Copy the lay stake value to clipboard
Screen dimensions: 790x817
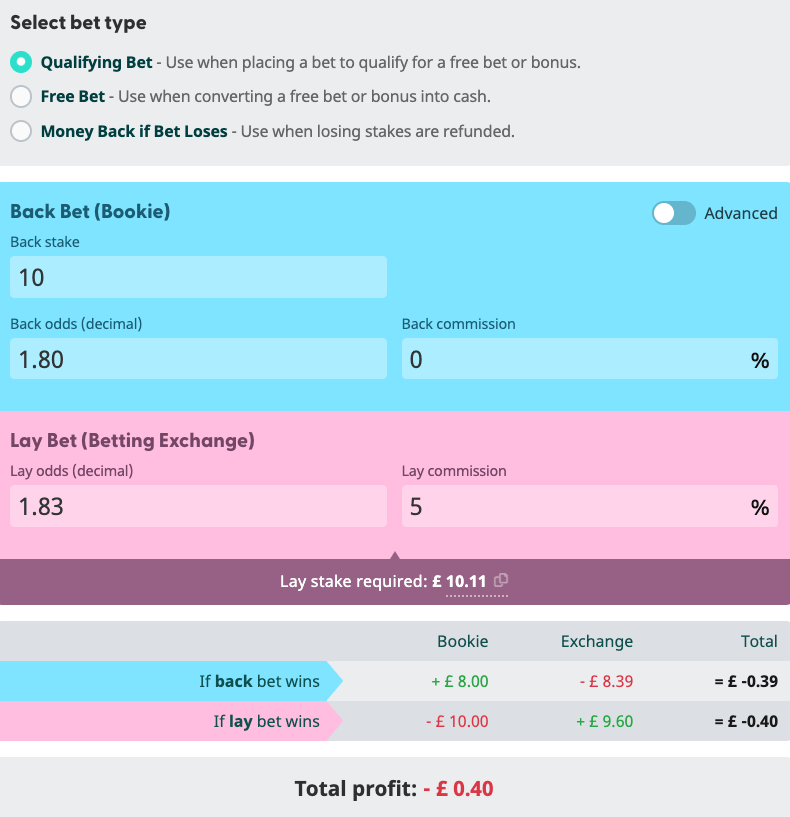500,581
